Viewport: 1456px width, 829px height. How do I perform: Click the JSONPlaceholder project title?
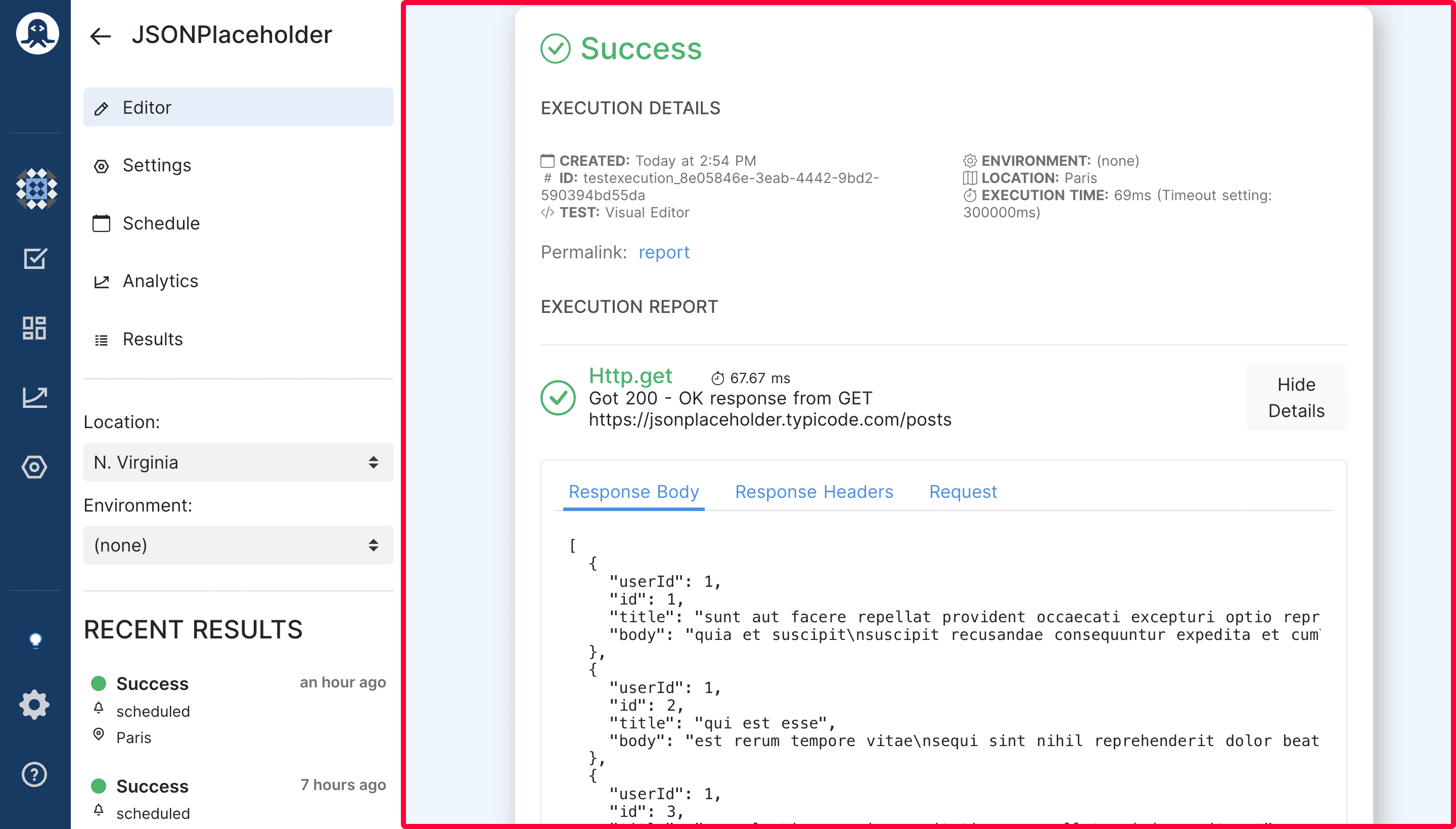pyautogui.click(x=232, y=35)
